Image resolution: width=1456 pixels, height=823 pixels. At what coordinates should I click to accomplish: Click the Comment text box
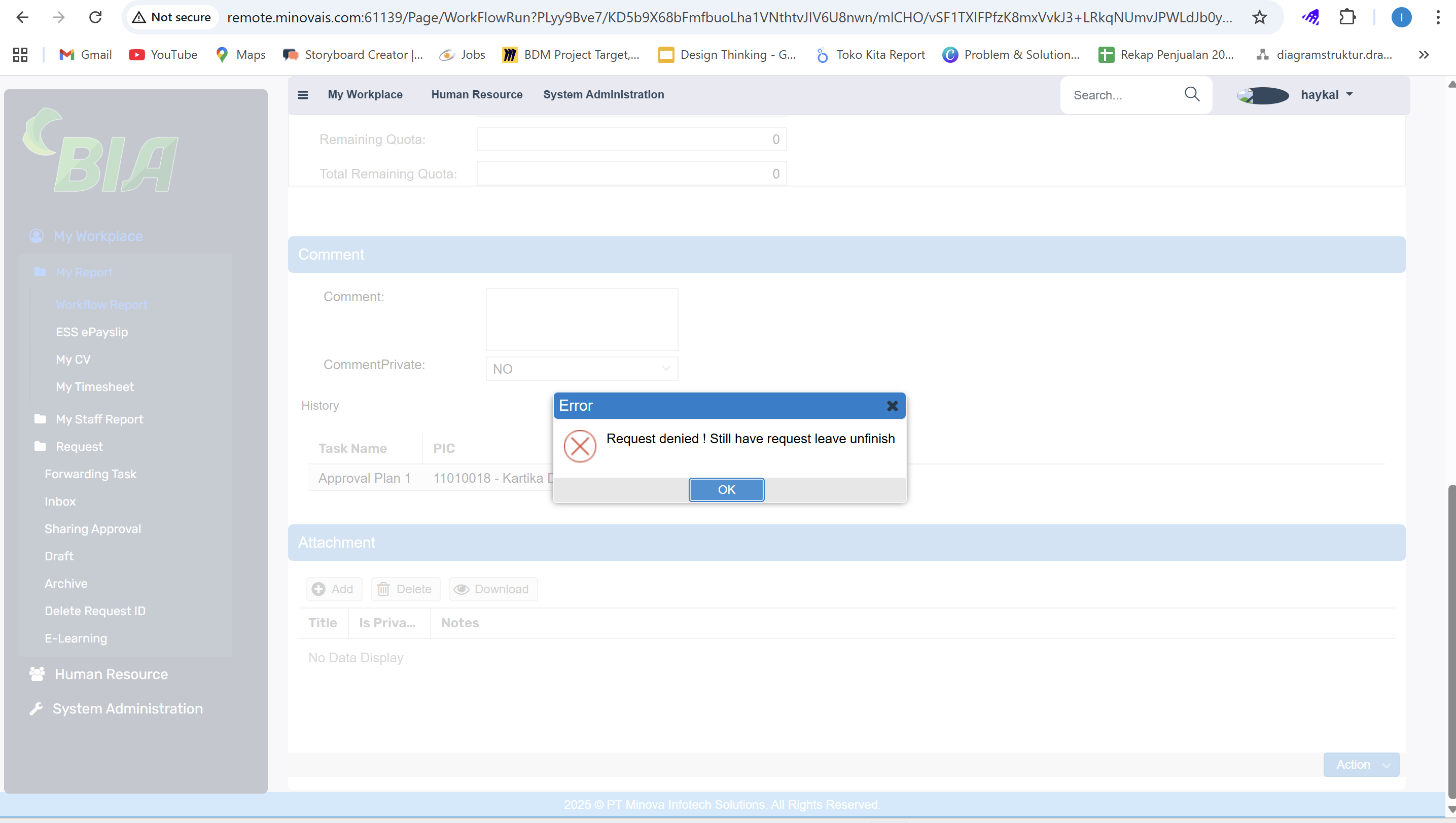582,319
